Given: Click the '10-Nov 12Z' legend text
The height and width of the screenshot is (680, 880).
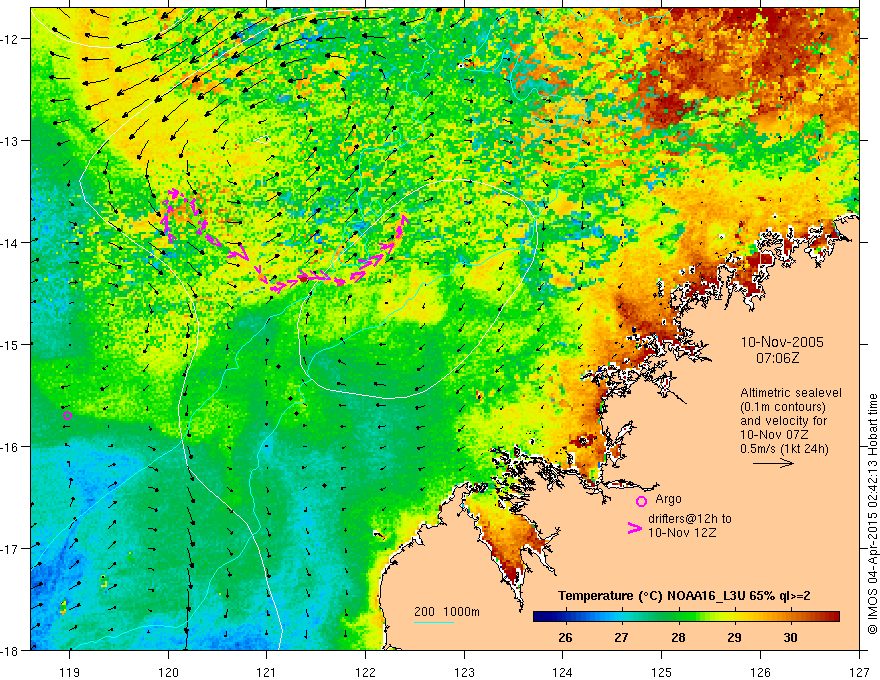Looking at the screenshot, I should (682, 533).
